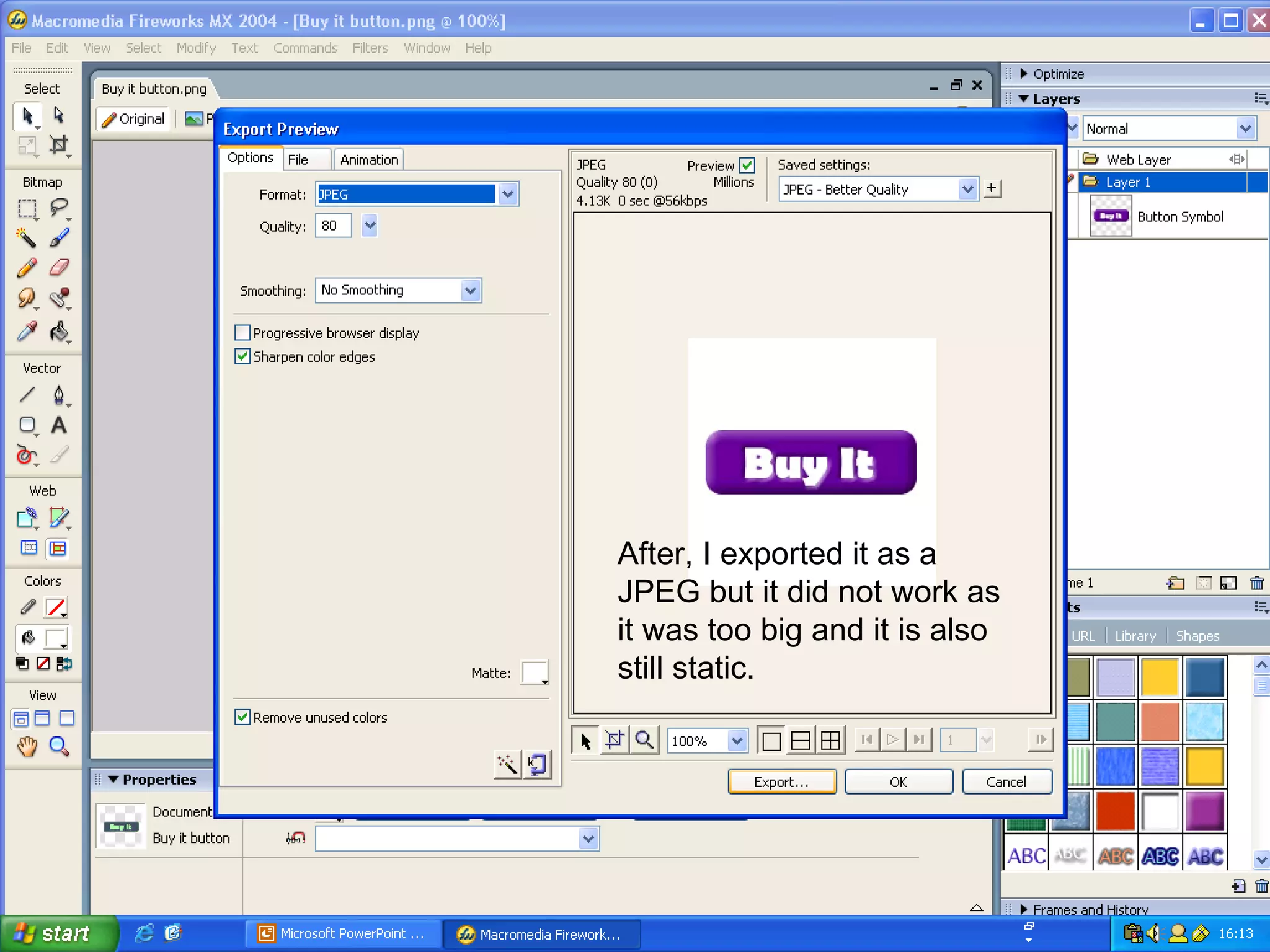Select the Eraser tool

click(58, 268)
